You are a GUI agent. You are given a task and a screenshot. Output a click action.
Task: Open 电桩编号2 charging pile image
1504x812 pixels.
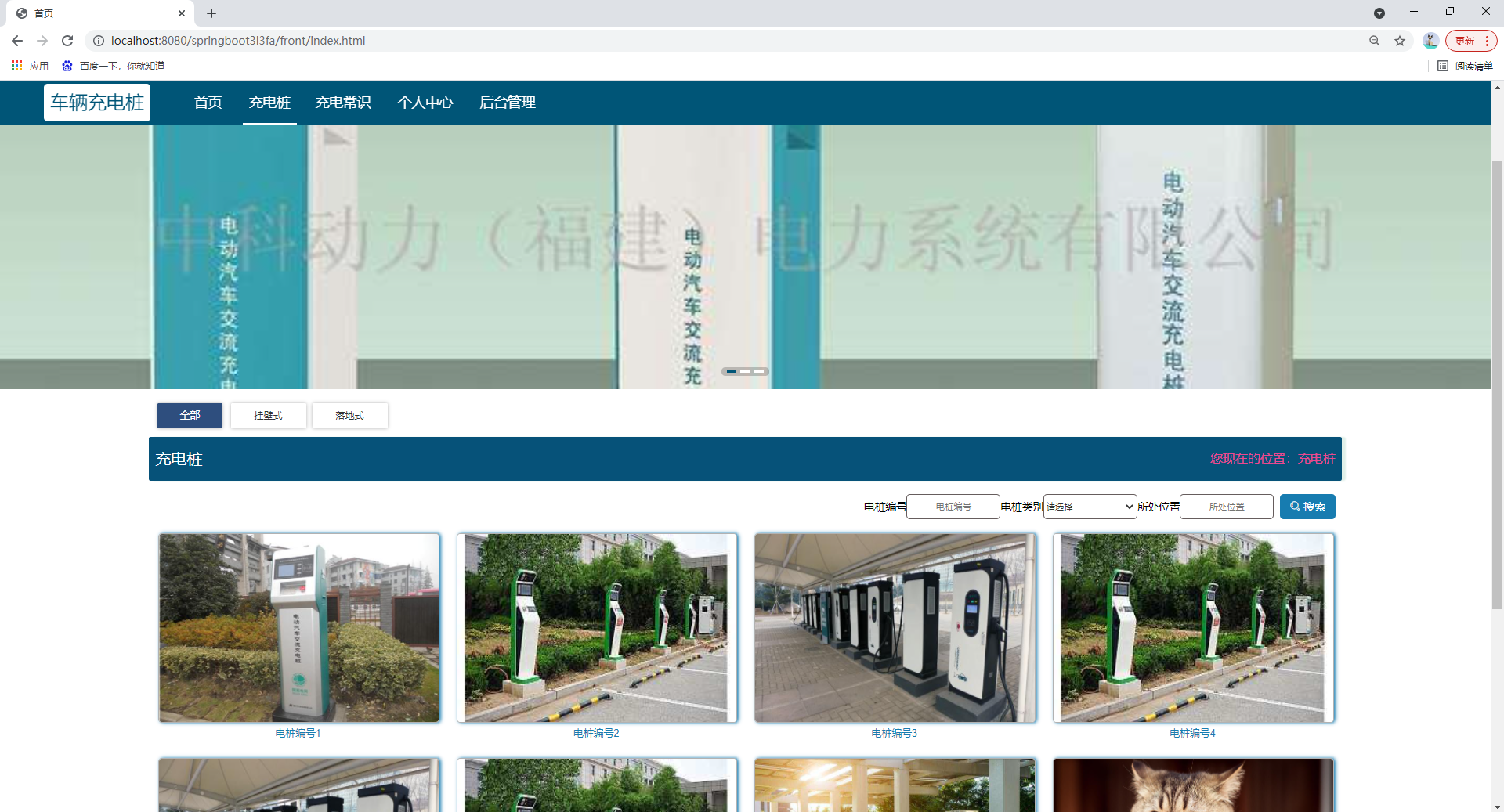click(x=597, y=628)
